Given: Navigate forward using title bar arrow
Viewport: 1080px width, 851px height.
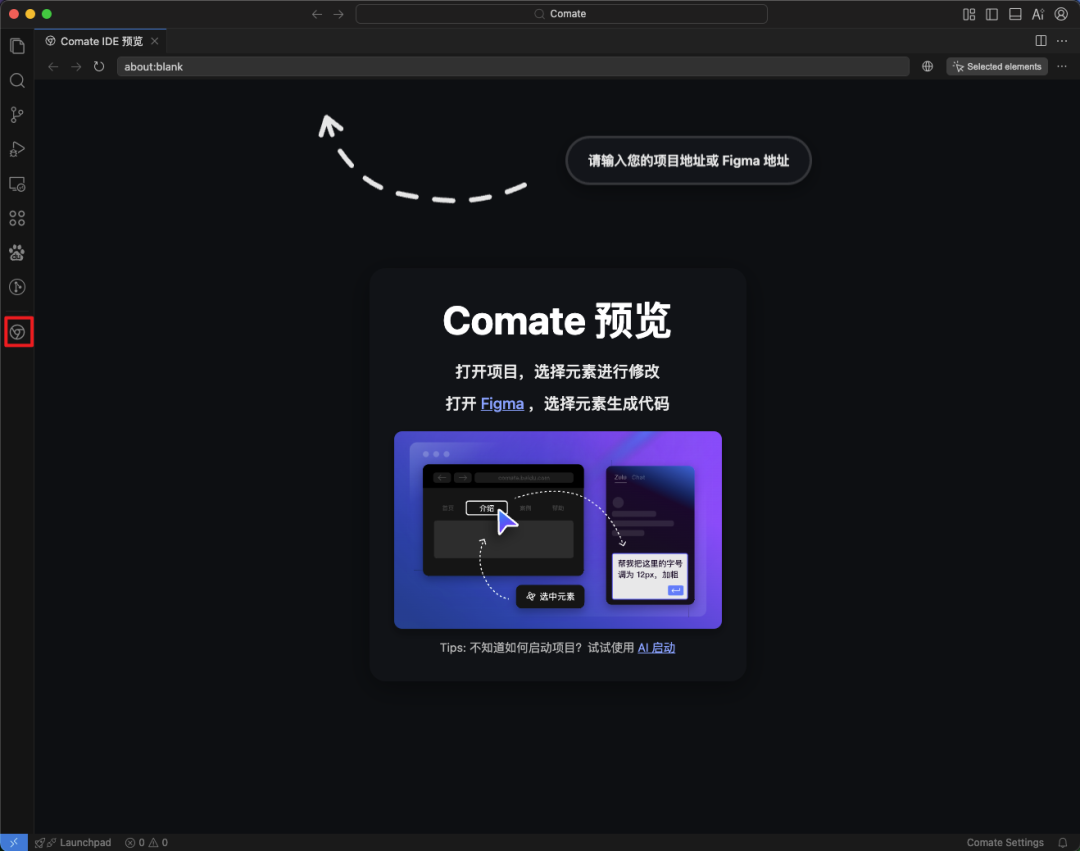Looking at the screenshot, I should click(338, 14).
